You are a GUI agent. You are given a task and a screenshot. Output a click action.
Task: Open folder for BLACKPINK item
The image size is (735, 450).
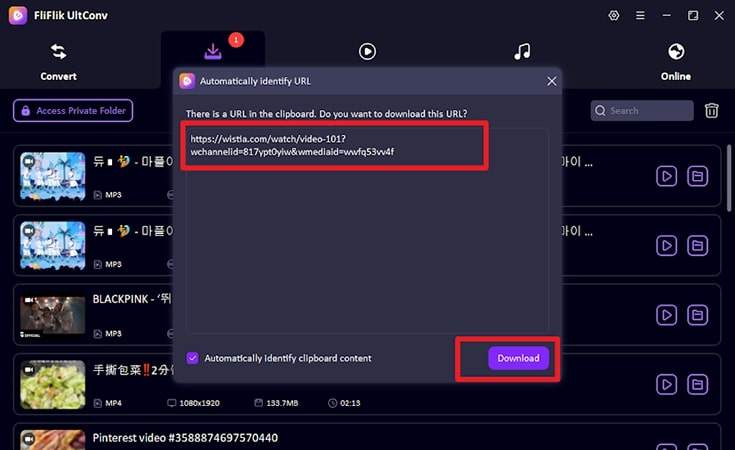coord(698,315)
